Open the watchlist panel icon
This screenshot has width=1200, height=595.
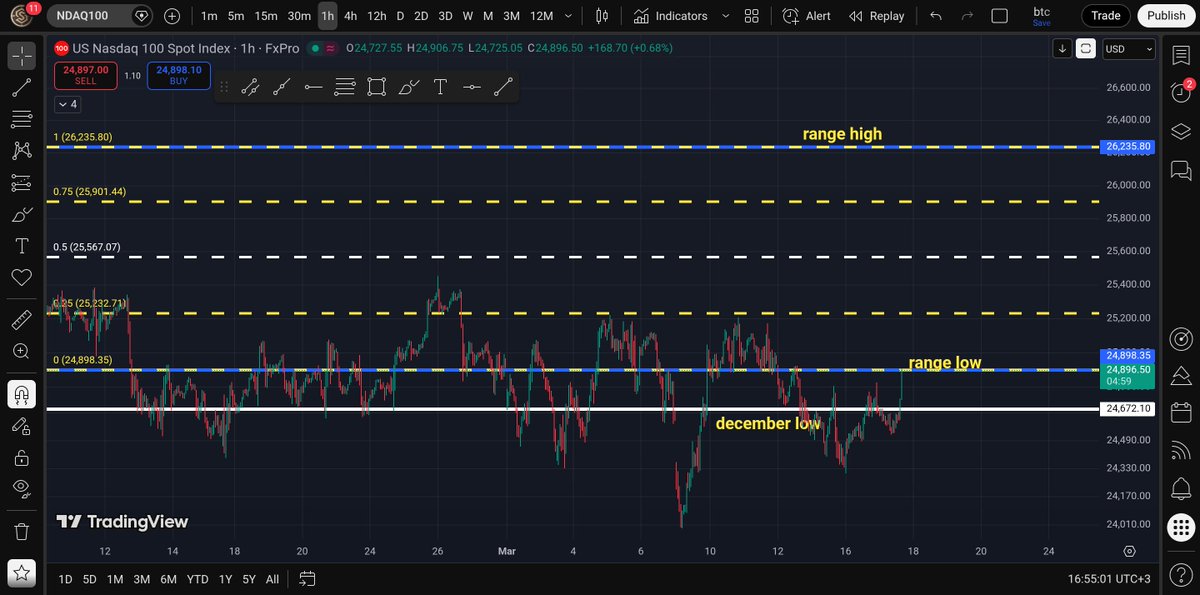(x=1180, y=56)
